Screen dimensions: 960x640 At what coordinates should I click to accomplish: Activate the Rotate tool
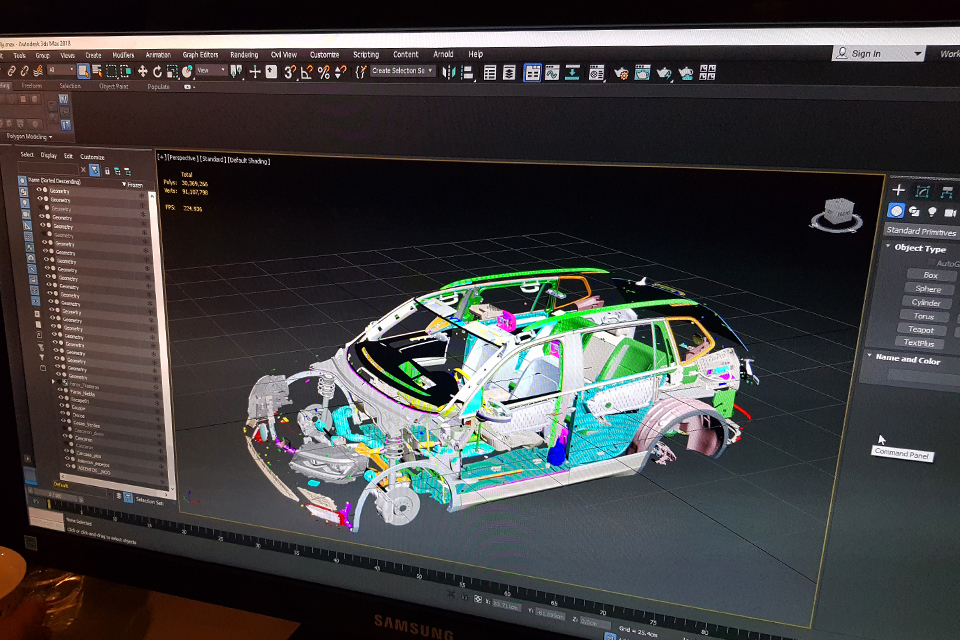(x=158, y=71)
